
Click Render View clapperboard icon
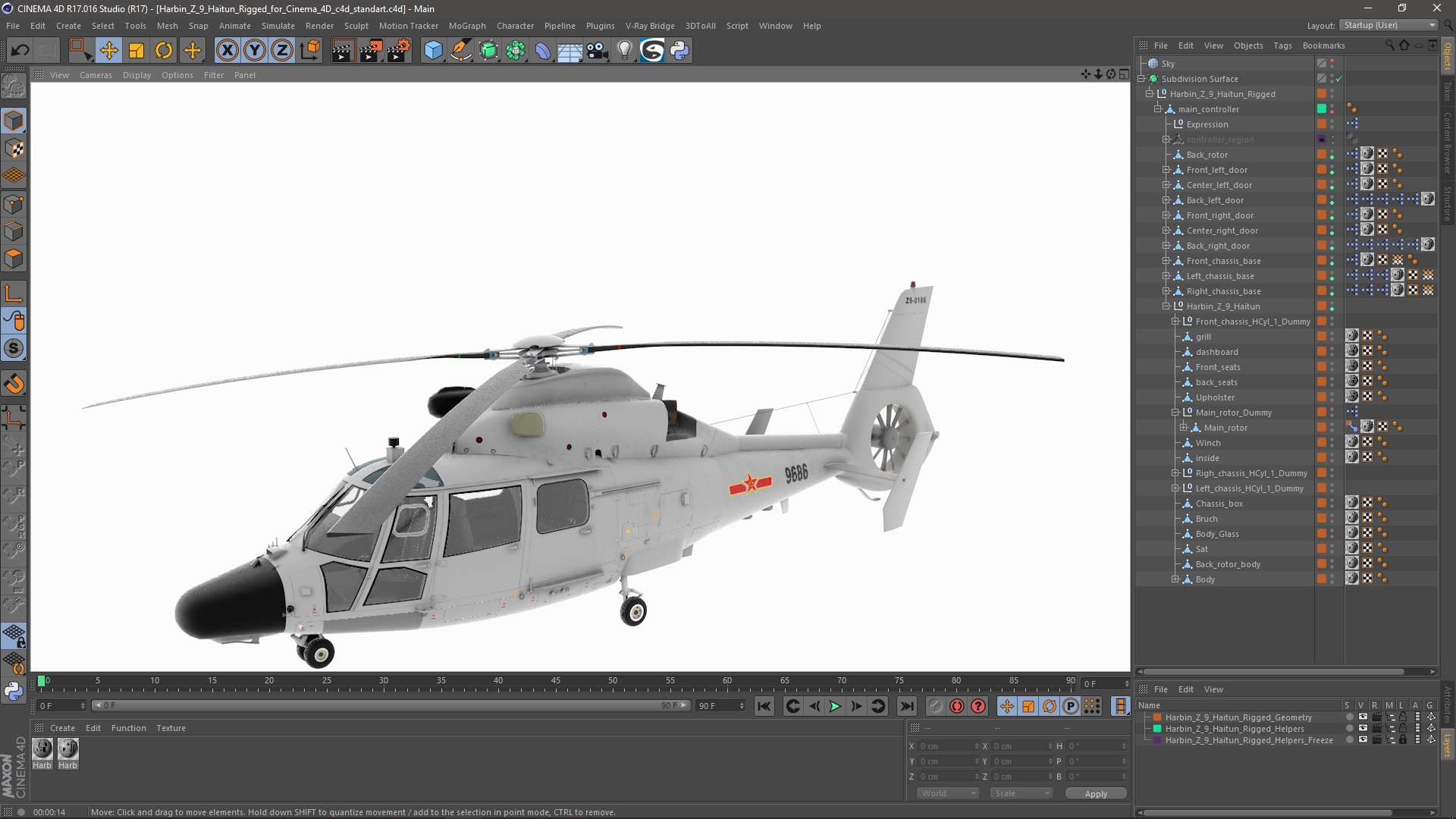click(x=343, y=51)
